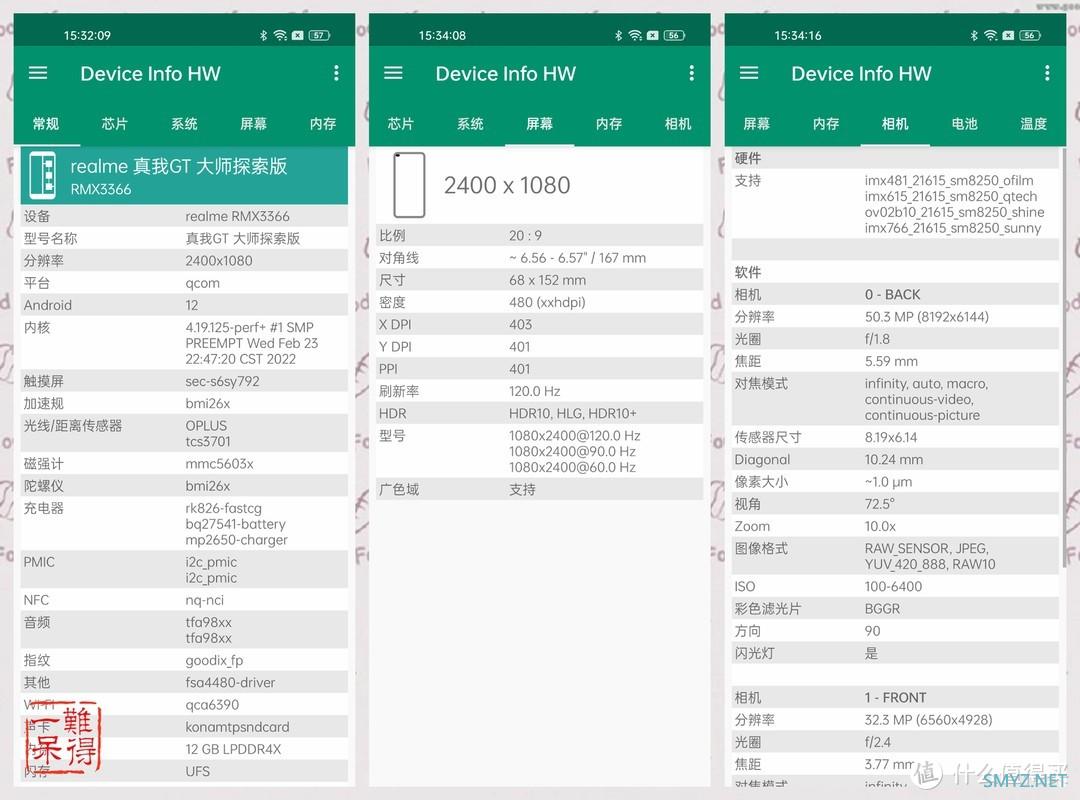The height and width of the screenshot is (800, 1080).
Task: Select goodix_fp fingerprint value
Action: tap(214, 660)
